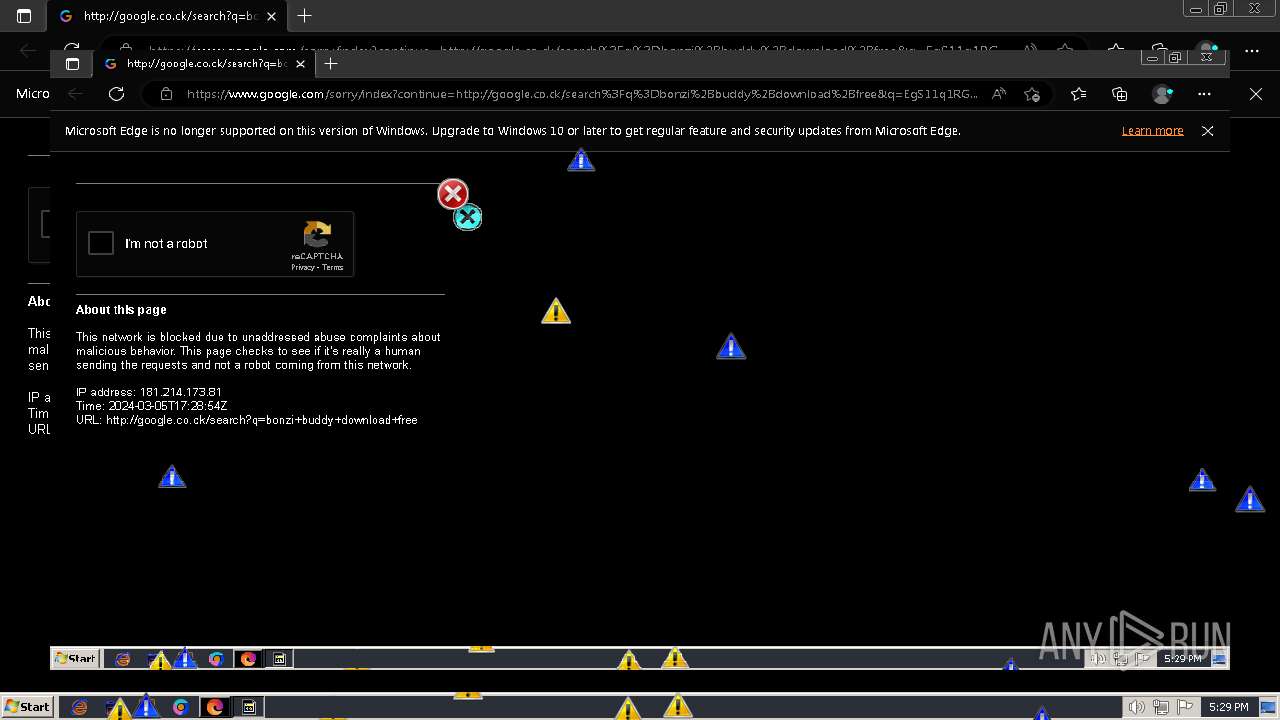Screen dimensions: 1280x720
Task: Open volume control in the bottom system tray
Action: (1136, 707)
